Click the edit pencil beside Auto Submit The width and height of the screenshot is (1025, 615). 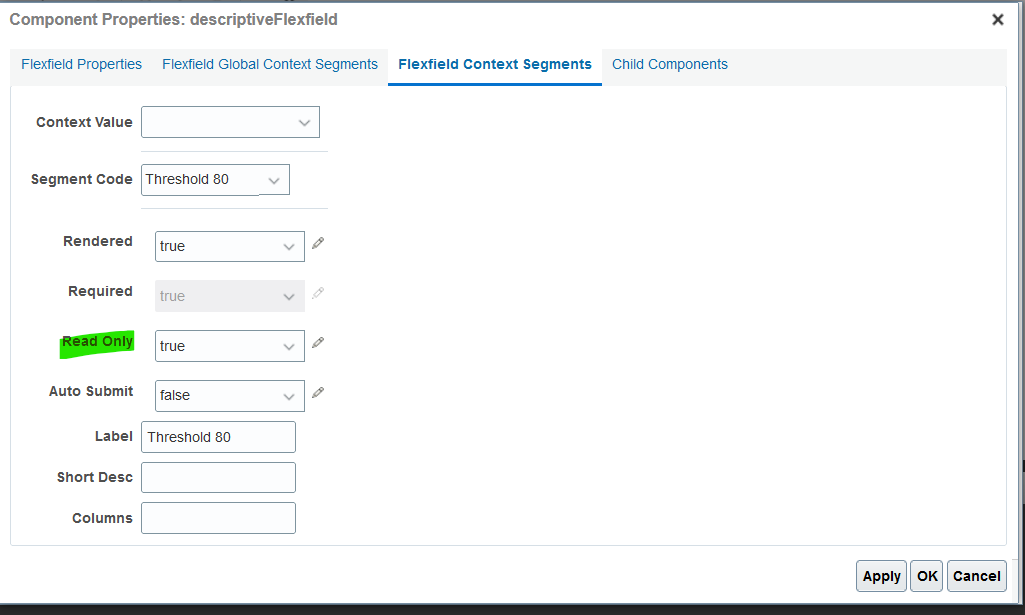click(317, 392)
